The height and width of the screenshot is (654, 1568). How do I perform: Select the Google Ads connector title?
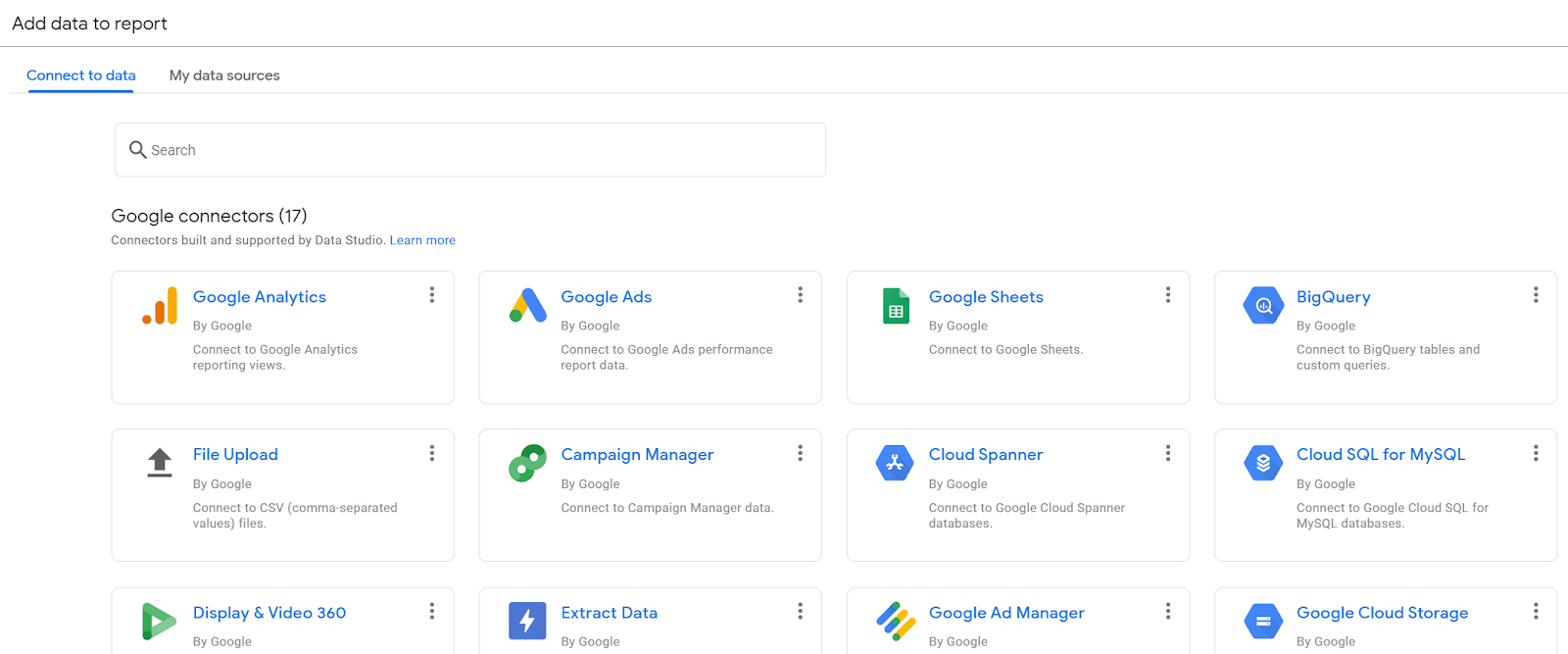pyautogui.click(x=606, y=297)
